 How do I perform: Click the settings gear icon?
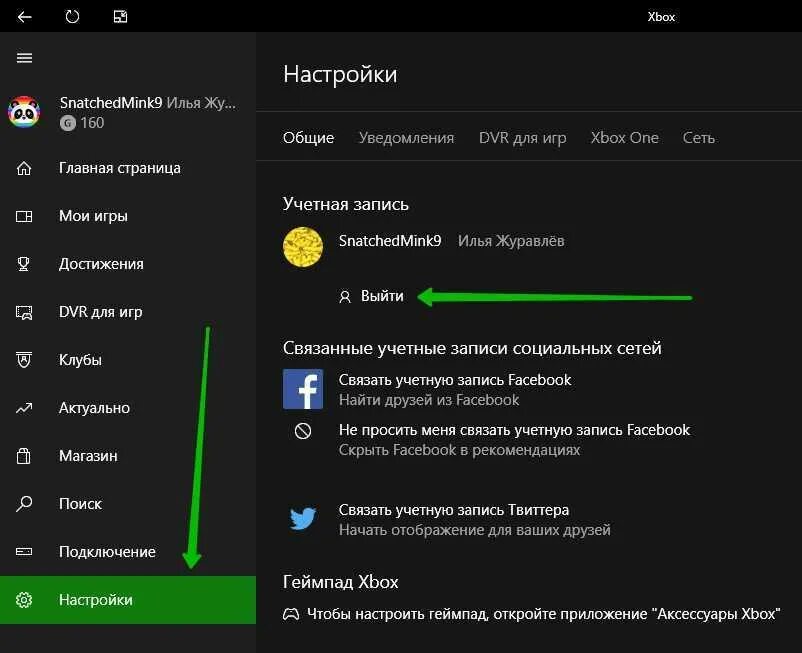pos(24,600)
